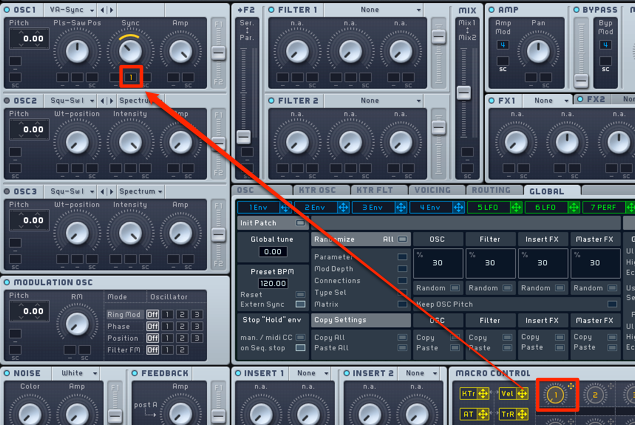The height and width of the screenshot is (425, 635).
Task: Toggle Insert 1 power button
Action: (238, 373)
